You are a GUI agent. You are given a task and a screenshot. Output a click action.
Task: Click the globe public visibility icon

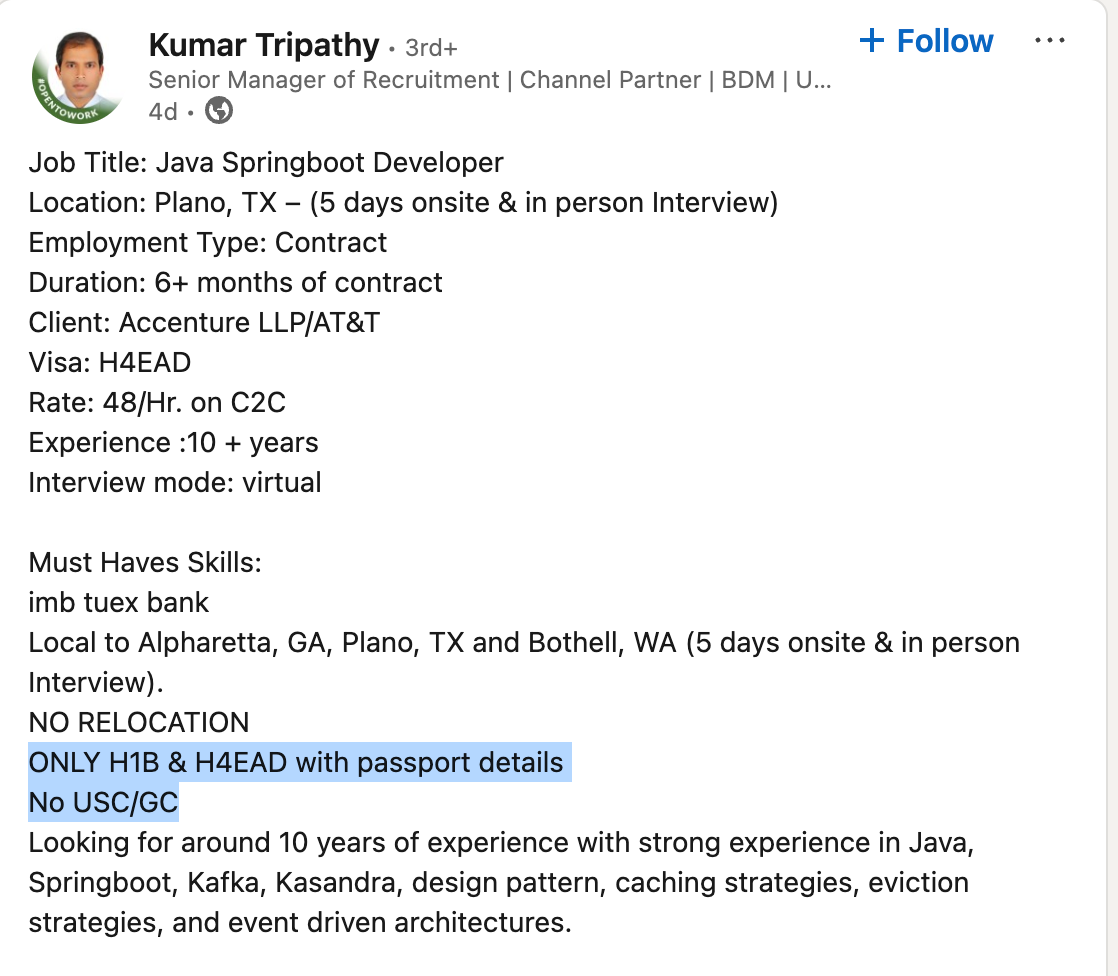click(219, 111)
